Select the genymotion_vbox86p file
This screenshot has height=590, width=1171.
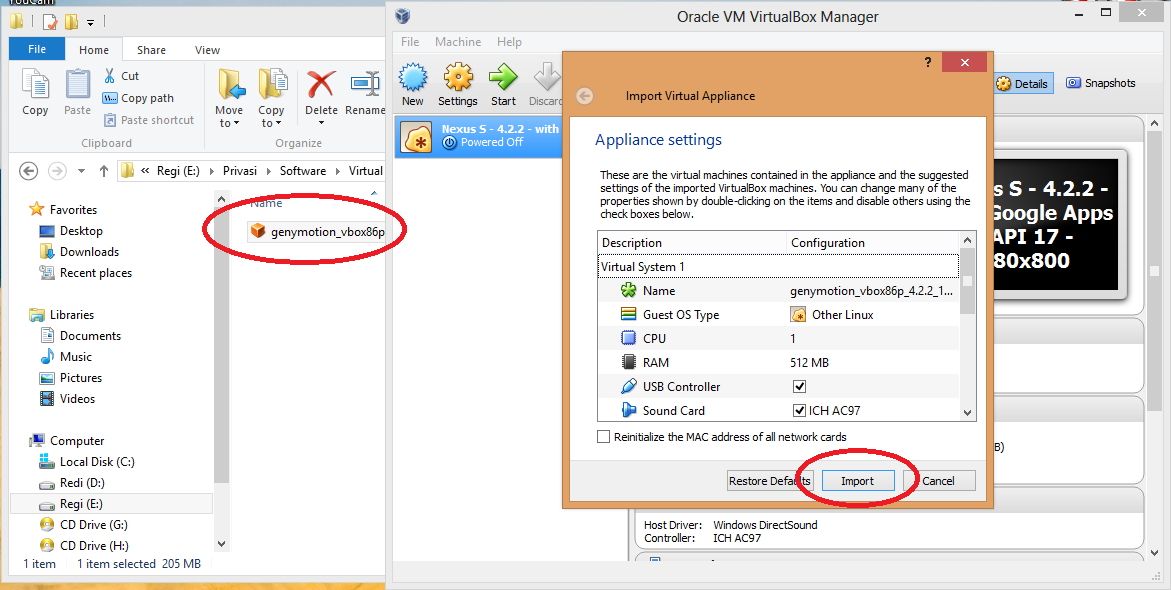[318, 232]
